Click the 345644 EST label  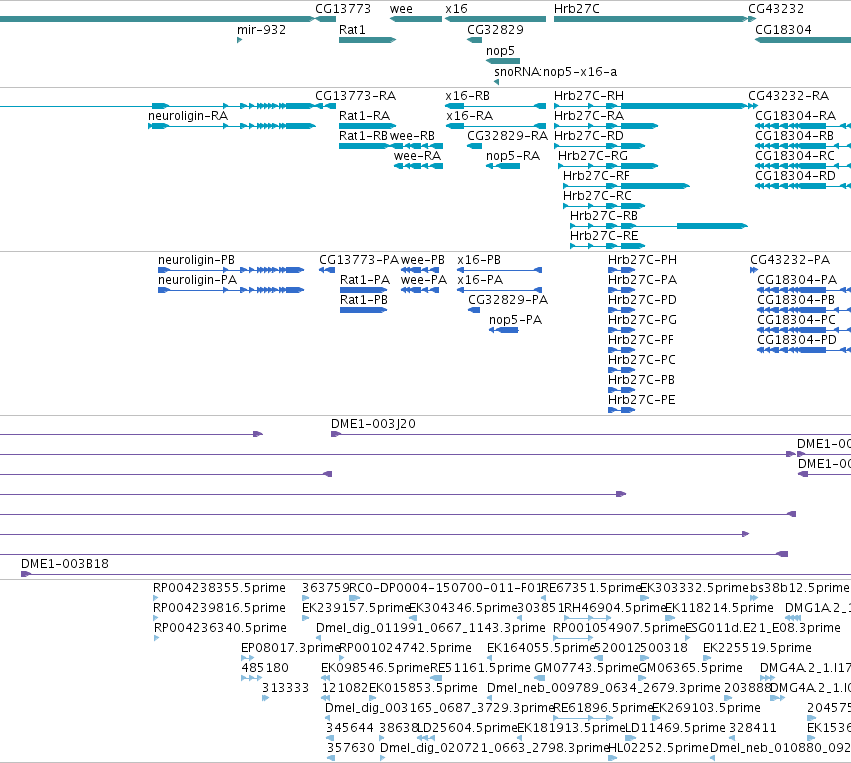point(350,728)
